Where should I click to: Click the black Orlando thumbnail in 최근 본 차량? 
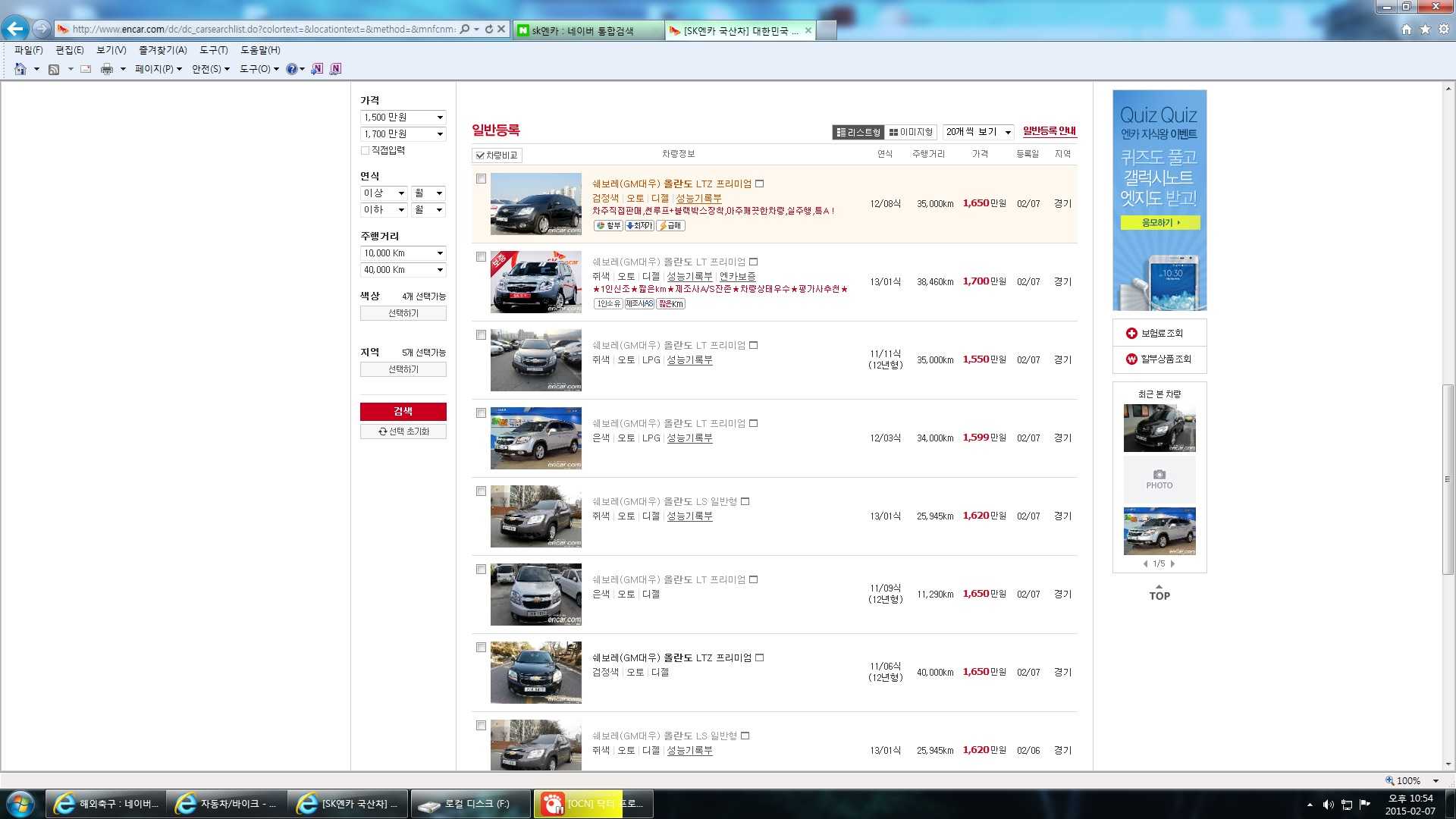(1159, 428)
